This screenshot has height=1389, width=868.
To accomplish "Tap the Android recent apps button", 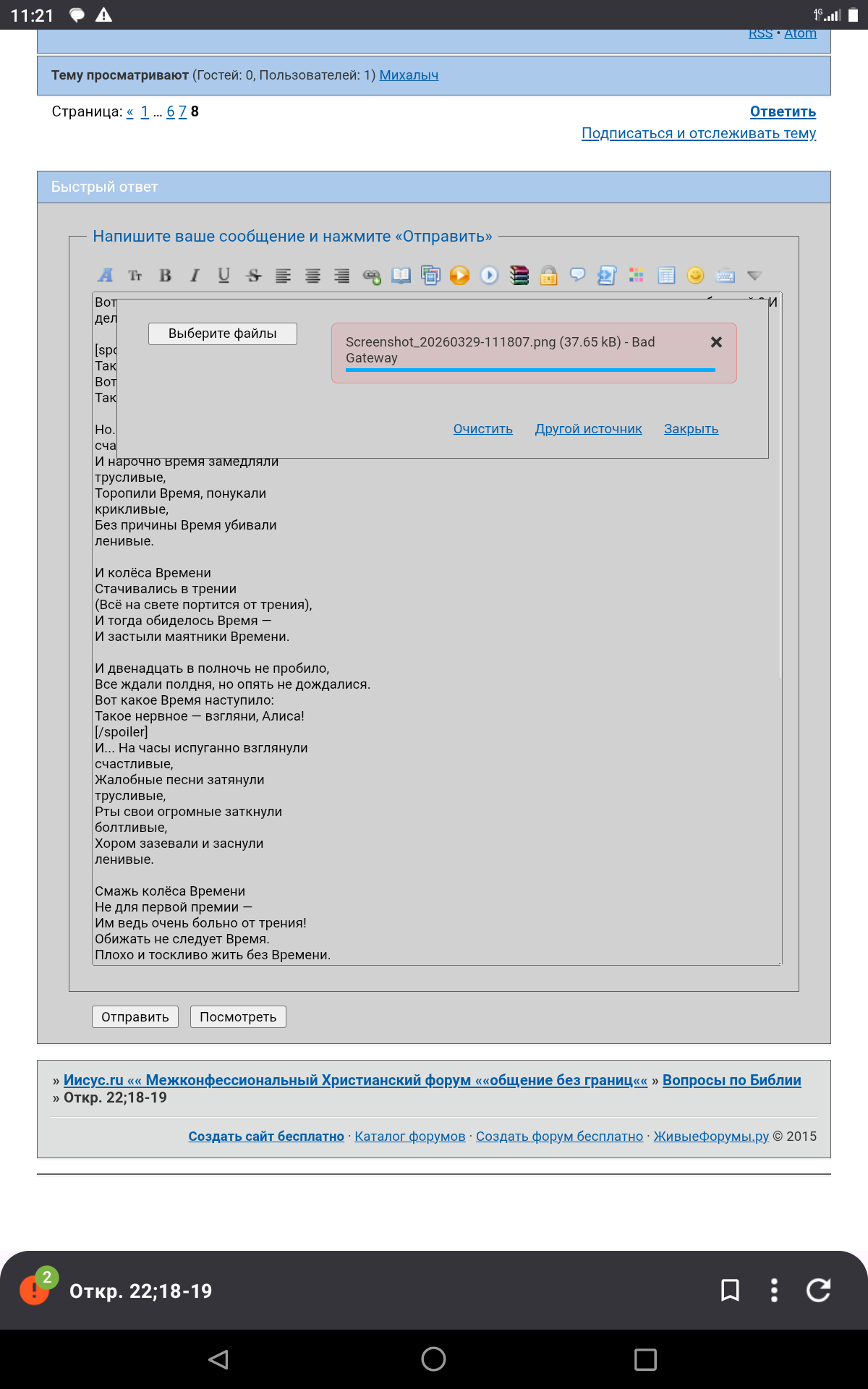I will [x=645, y=1359].
